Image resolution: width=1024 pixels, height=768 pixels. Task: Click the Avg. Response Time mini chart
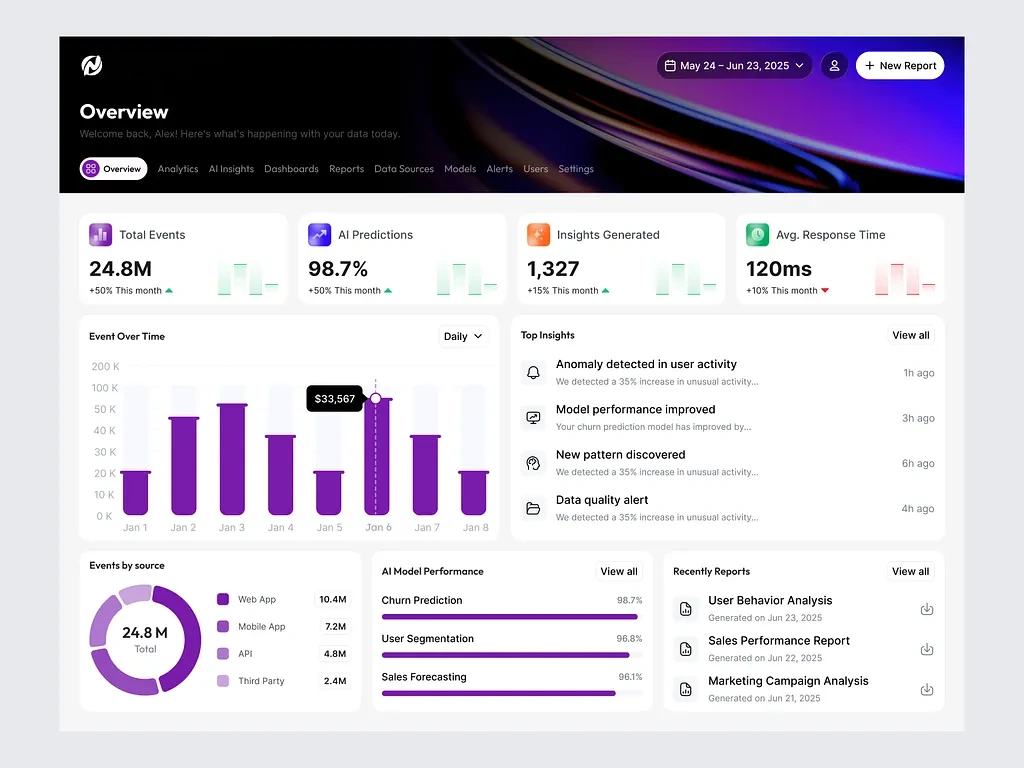(904, 279)
